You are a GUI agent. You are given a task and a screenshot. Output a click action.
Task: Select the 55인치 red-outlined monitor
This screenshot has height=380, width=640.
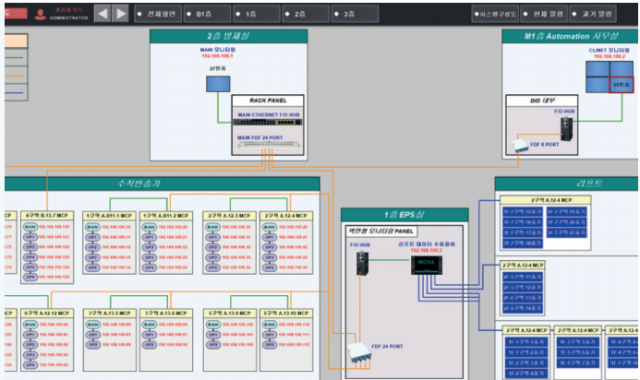click(x=621, y=85)
